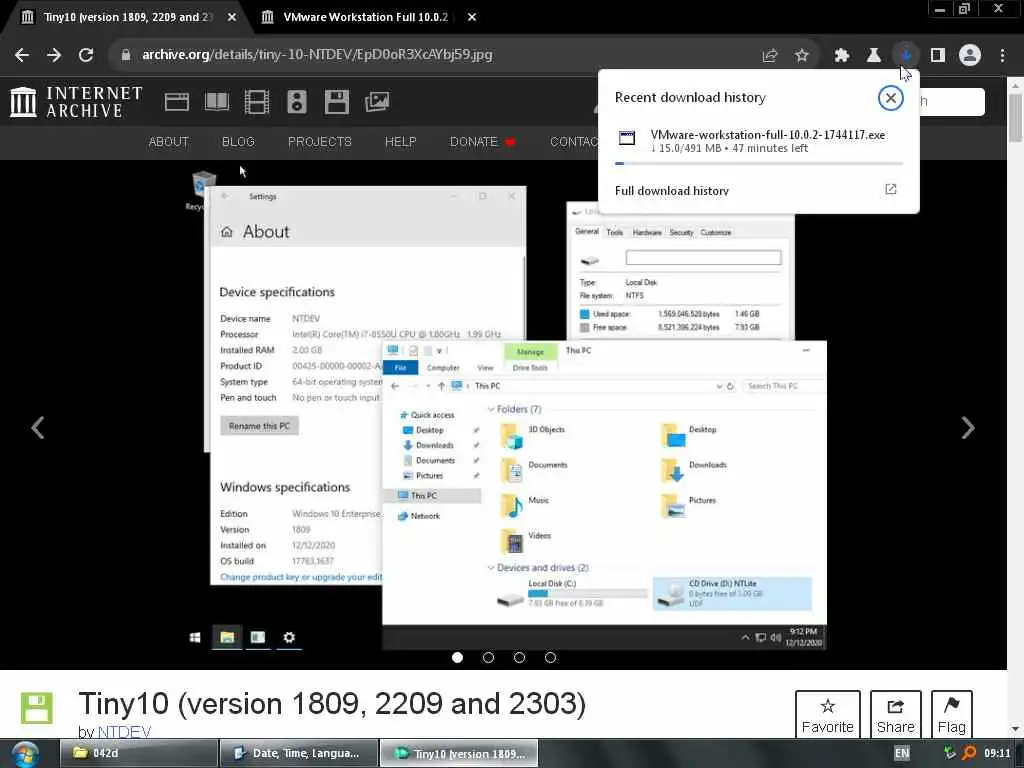Close the VMware Workstation tab
Image resolution: width=1024 pixels, height=768 pixels.
click(x=472, y=18)
